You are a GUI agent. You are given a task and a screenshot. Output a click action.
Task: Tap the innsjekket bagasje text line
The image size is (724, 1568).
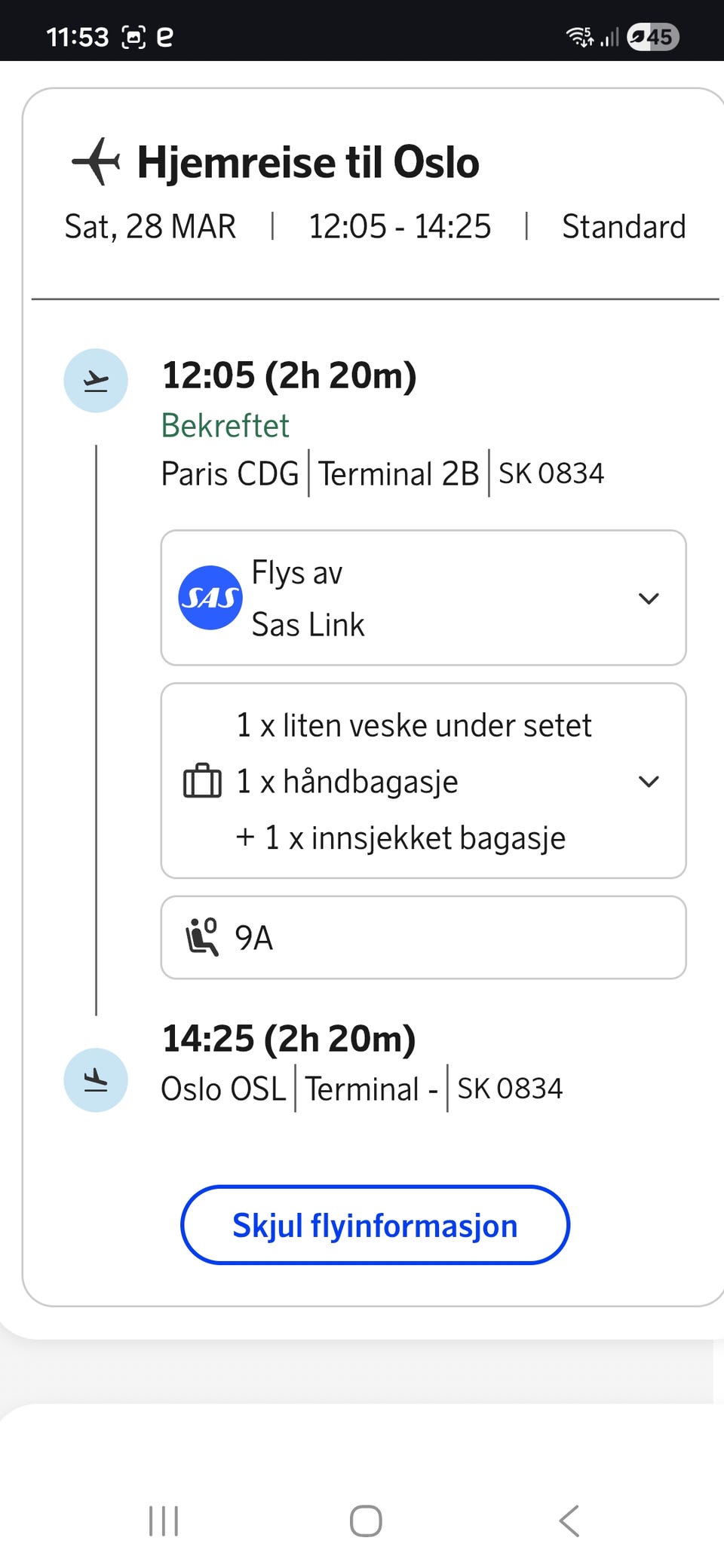pos(414,838)
